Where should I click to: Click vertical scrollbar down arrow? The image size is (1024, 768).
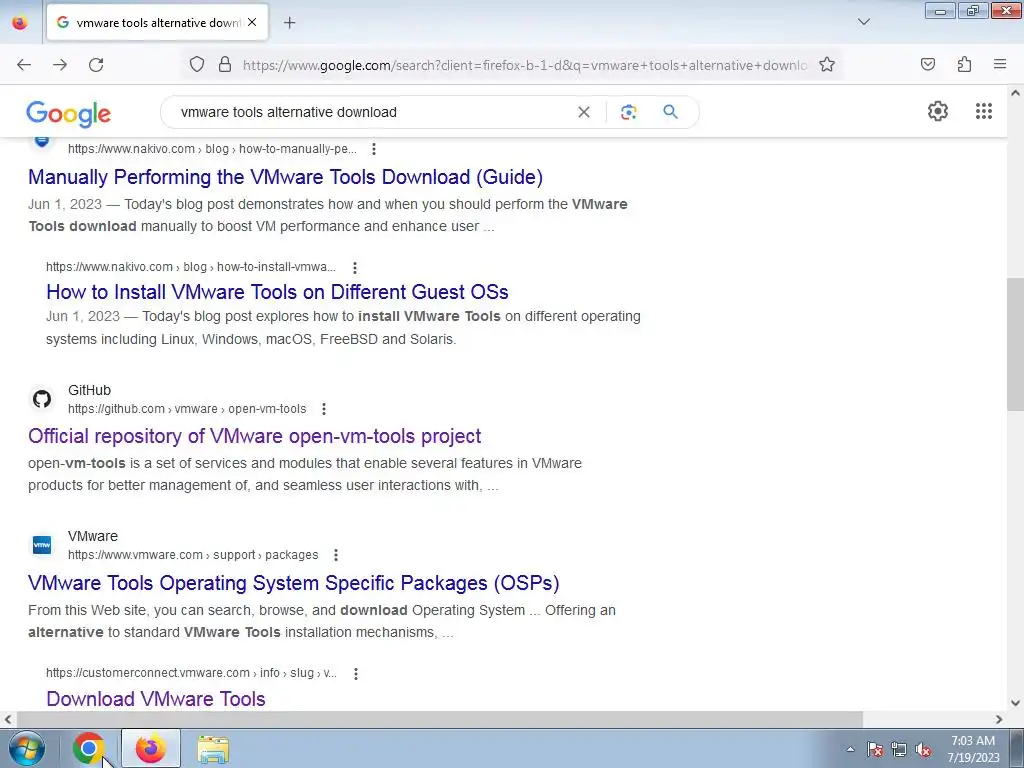pyautogui.click(x=1015, y=703)
